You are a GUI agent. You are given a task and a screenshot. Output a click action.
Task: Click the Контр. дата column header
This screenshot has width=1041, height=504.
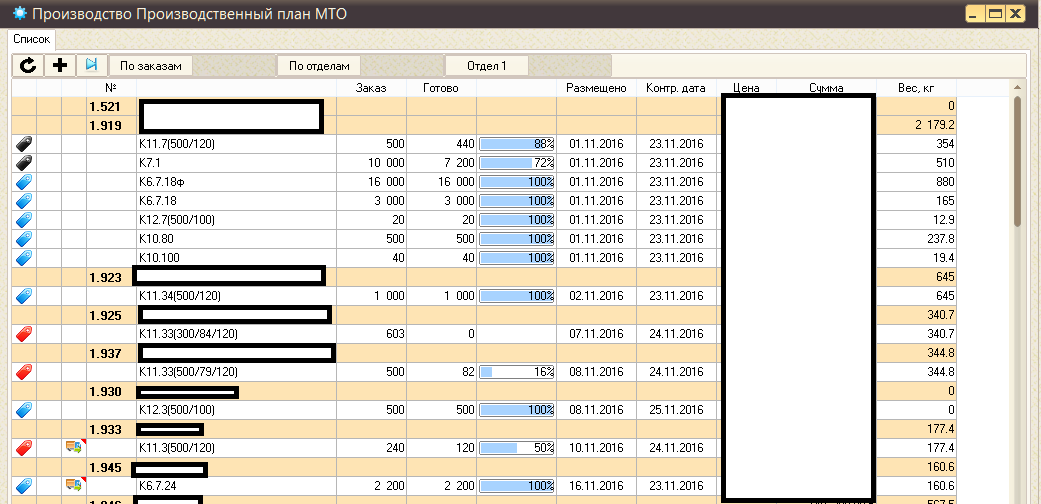tap(676, 88)
